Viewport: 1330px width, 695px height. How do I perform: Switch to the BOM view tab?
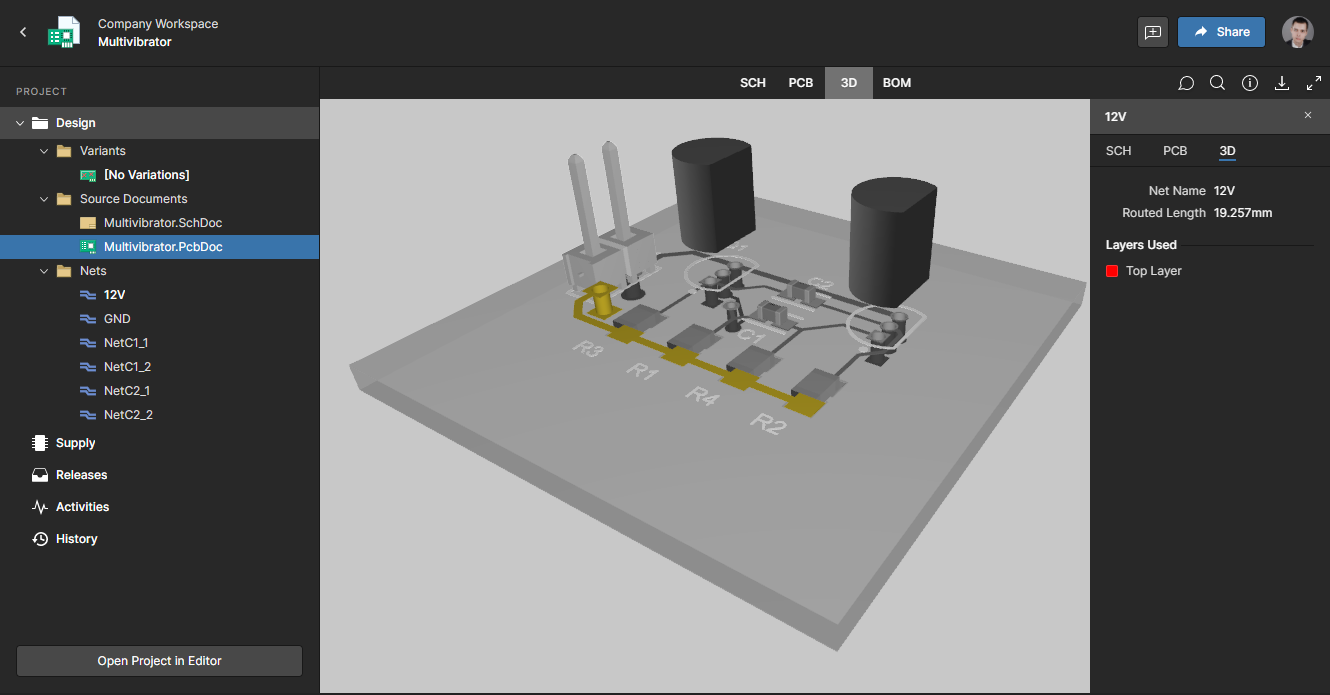point(896,83)
